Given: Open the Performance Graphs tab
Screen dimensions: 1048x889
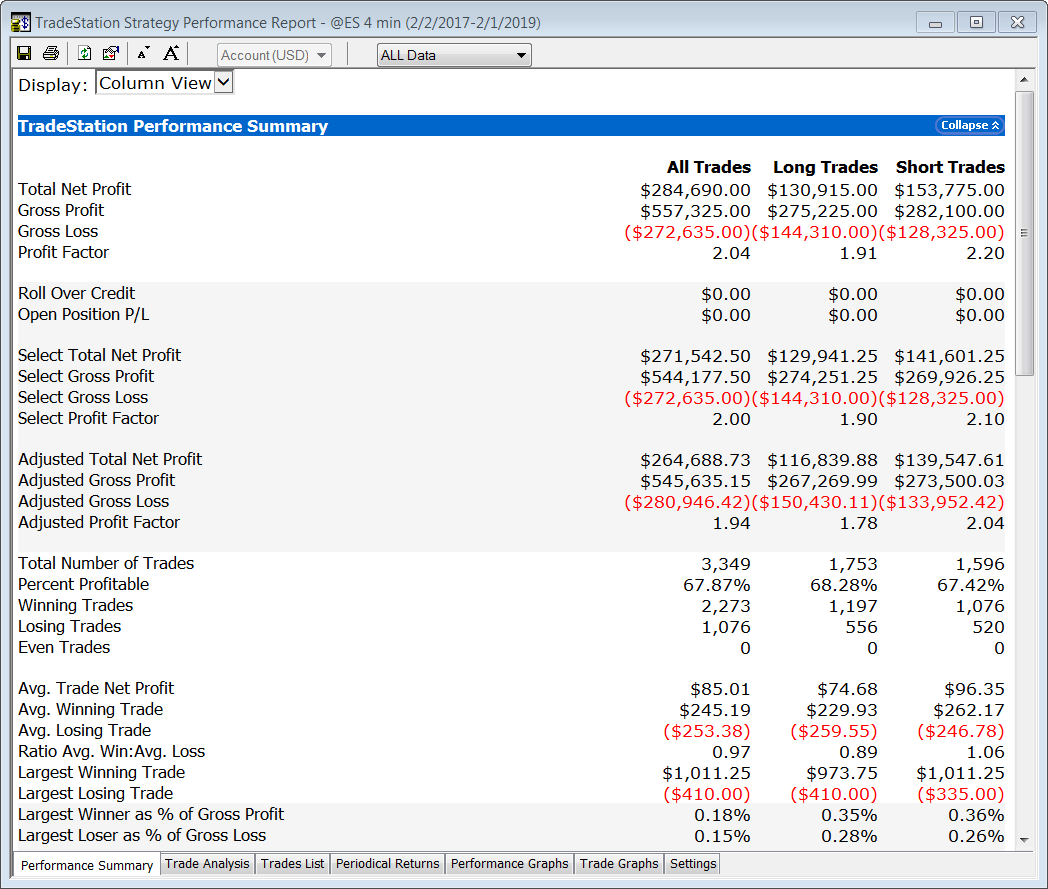Looking at the screenshot, I should pyautogui.click(x=509, y=864).
